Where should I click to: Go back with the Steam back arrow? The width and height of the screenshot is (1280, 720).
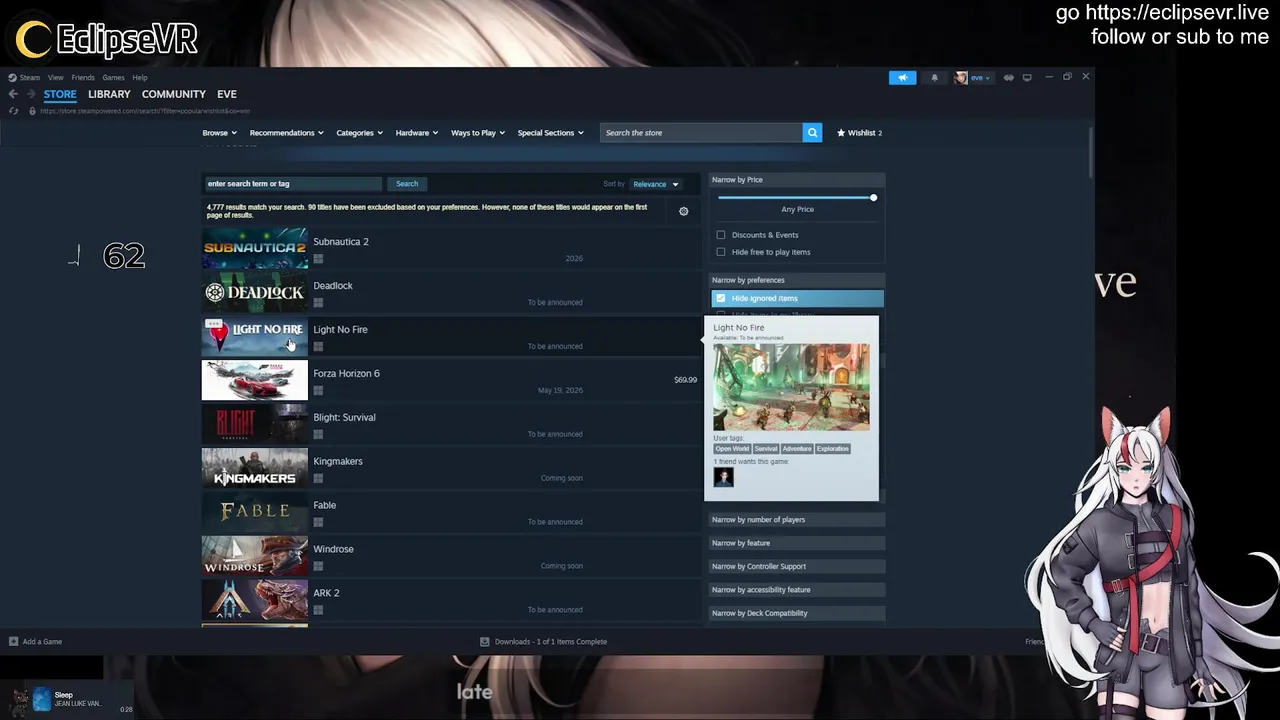(x=13, y=94)
